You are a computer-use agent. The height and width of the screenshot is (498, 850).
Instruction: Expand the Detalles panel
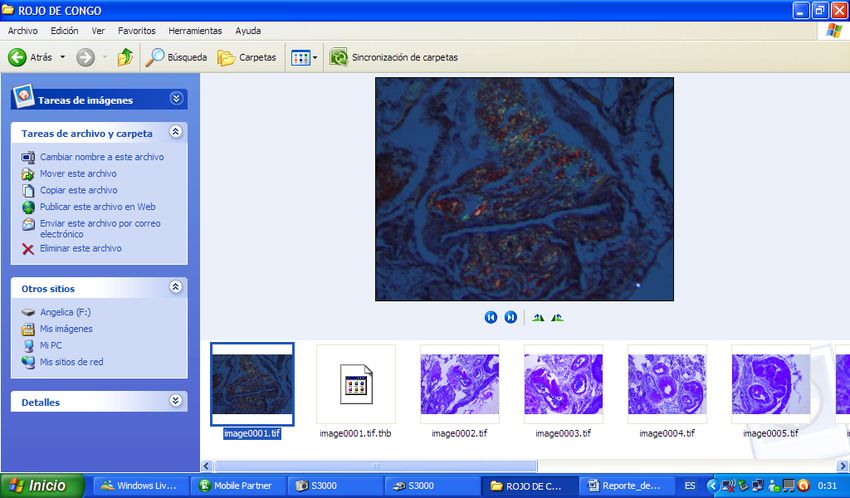[176, 401]
